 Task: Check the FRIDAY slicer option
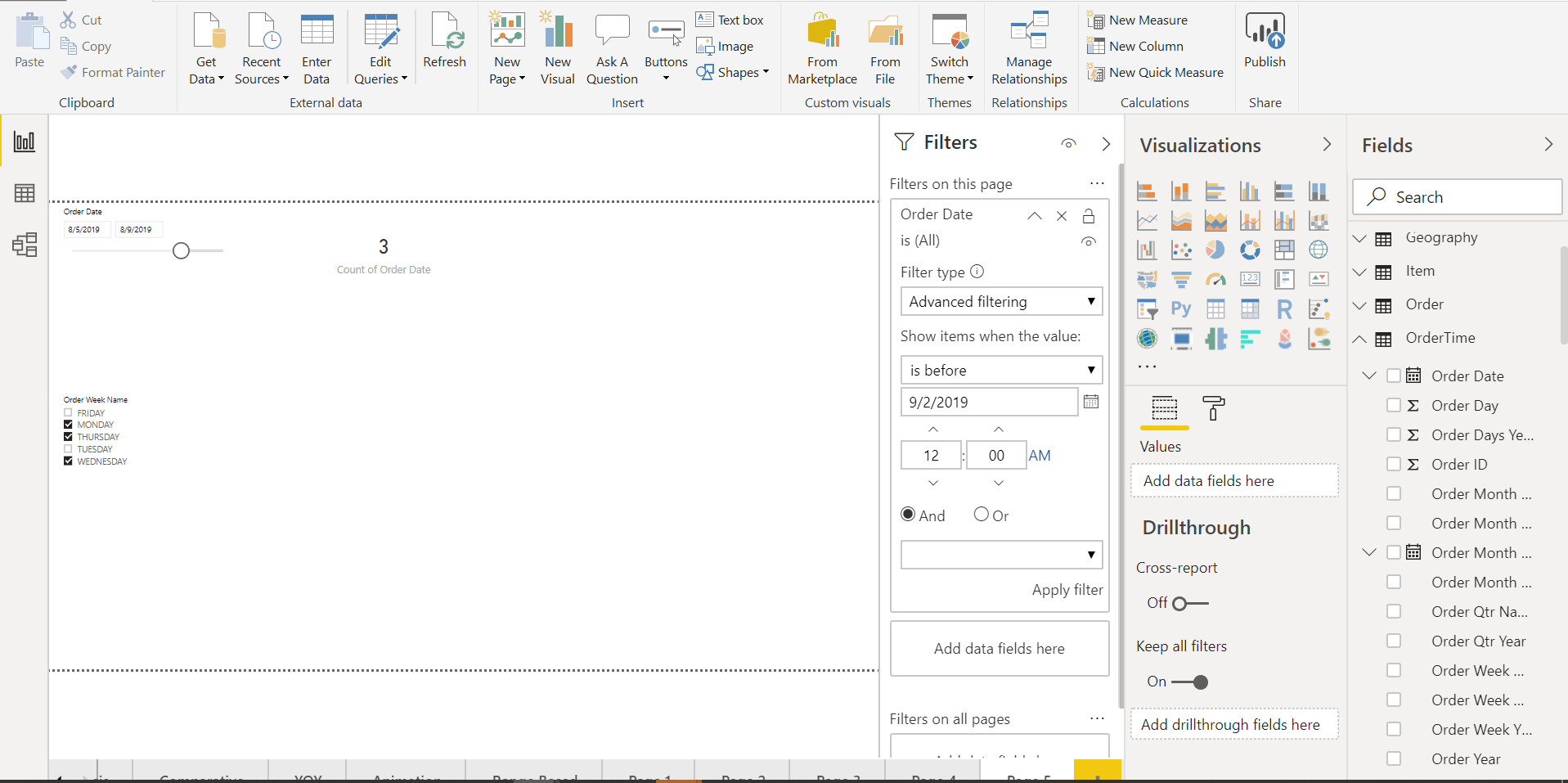coord(68,413)
